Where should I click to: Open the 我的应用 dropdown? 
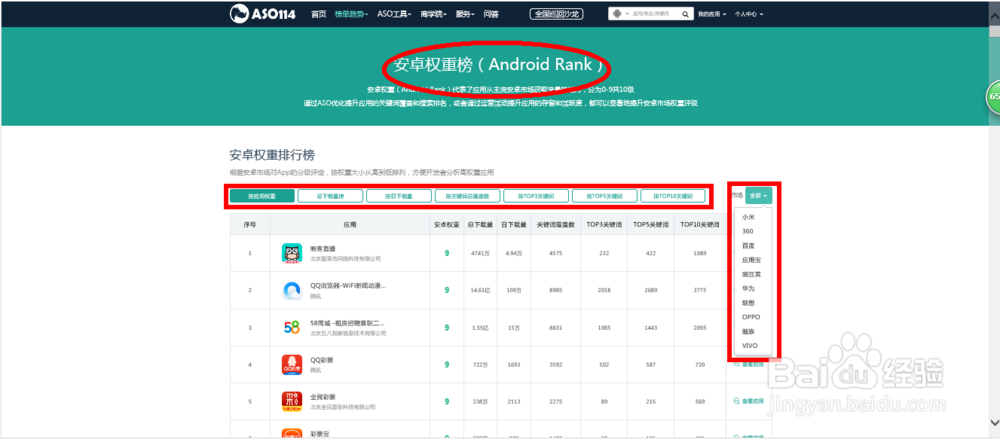point(712,13)
